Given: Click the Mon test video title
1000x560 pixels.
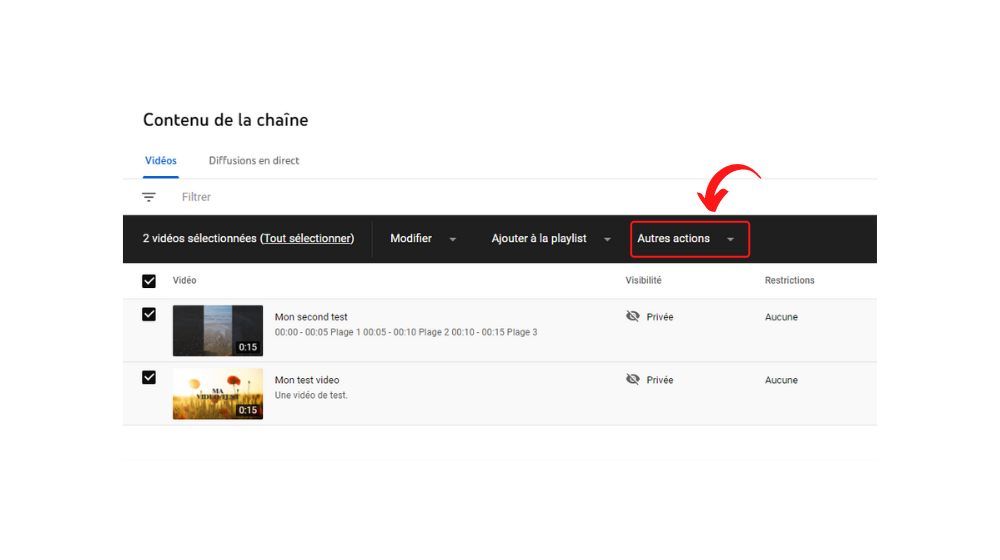Looking at the screenshot, I should pos(307,380).
